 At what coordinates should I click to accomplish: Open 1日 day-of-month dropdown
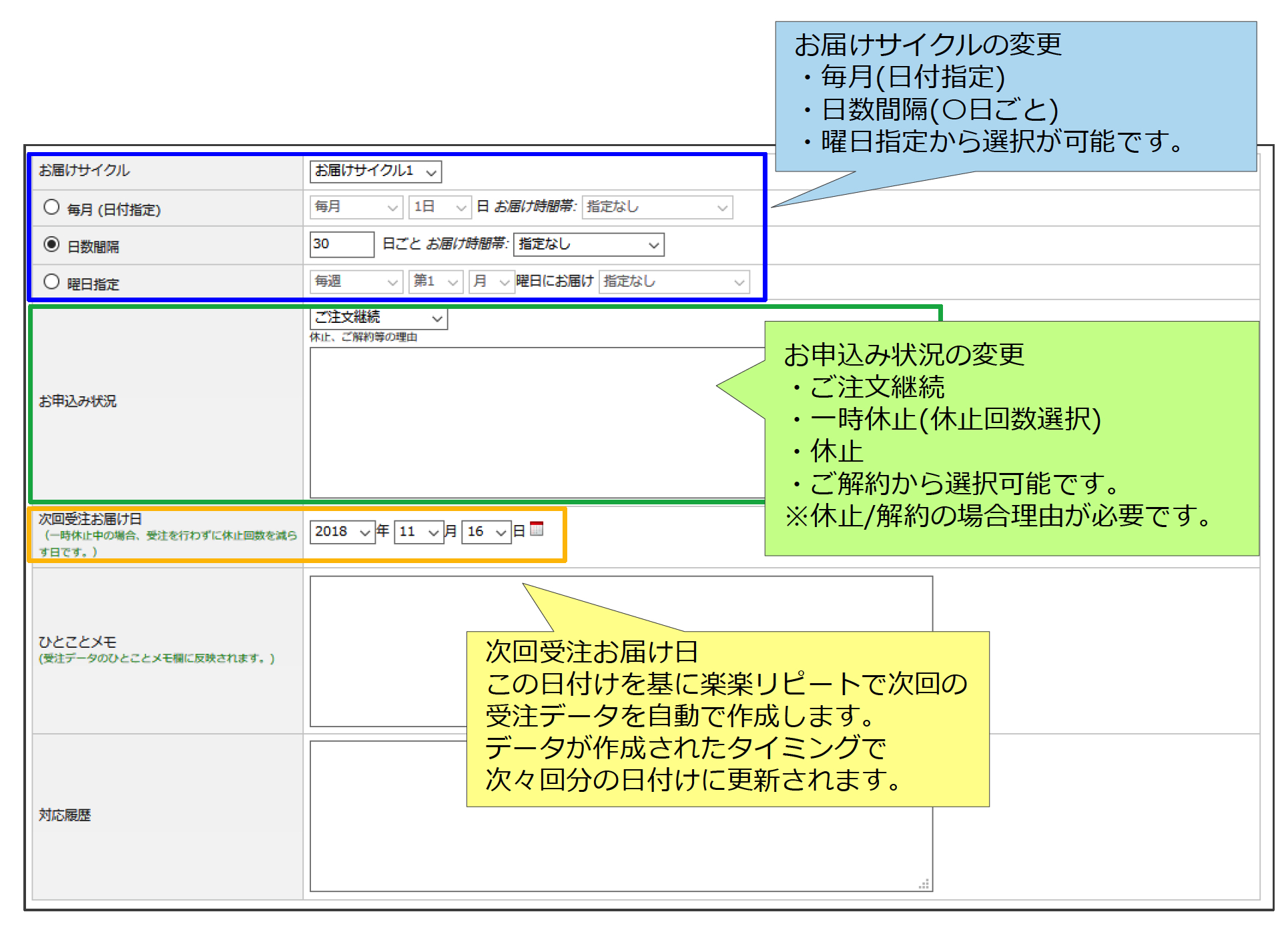click(x=439, y=207)
